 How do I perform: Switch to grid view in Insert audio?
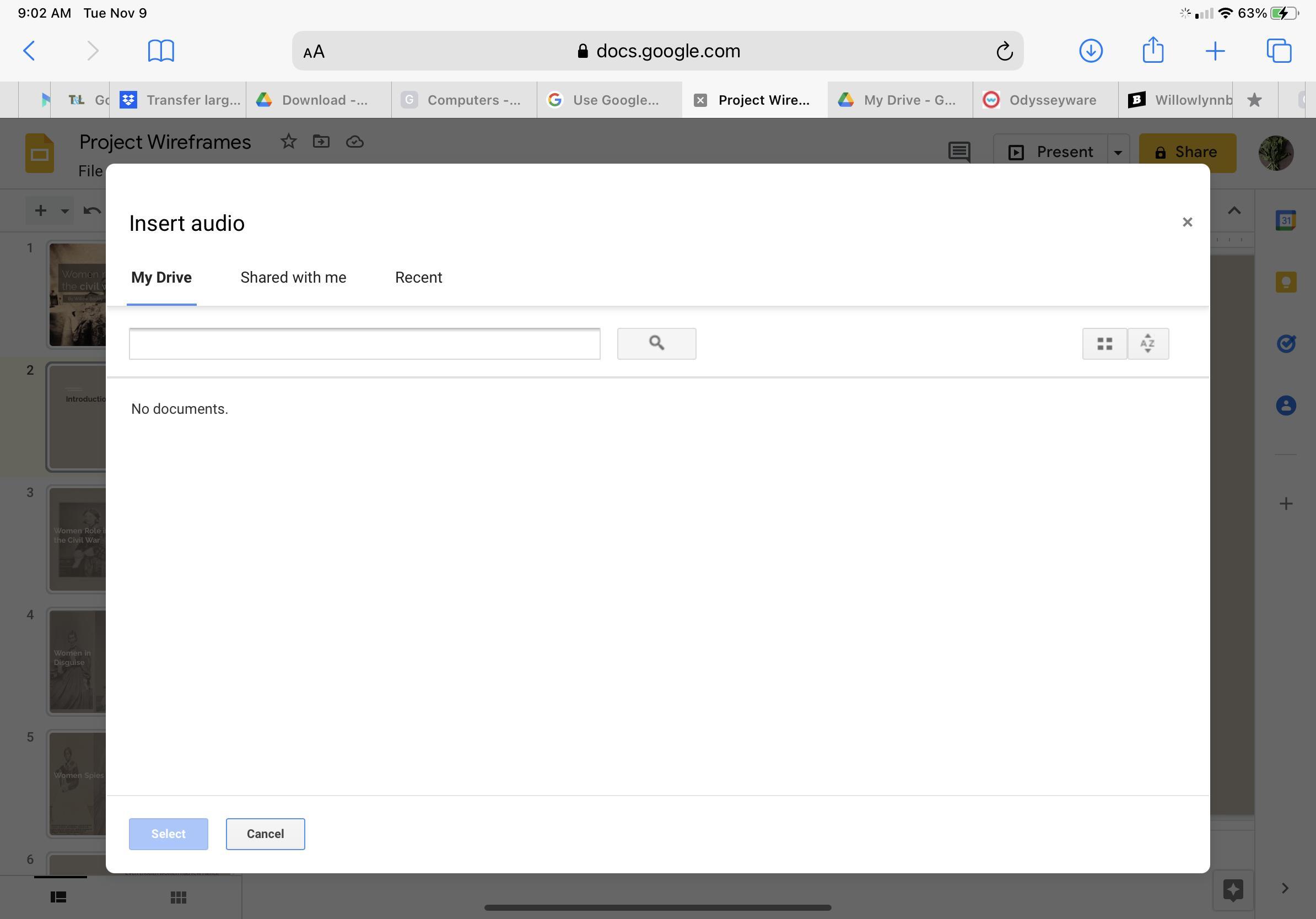click(x=1104, y=343)
